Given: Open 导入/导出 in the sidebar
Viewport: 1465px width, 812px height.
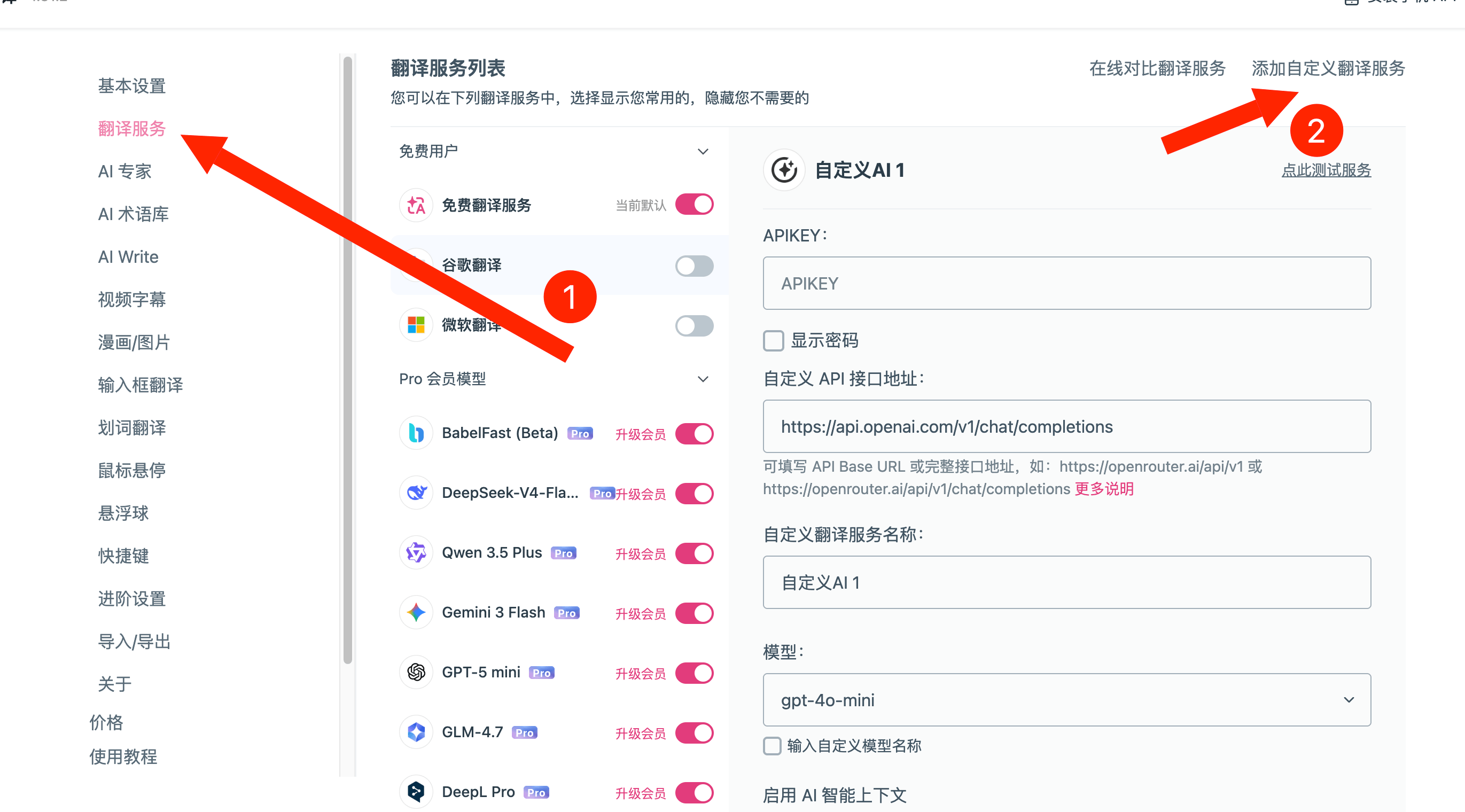Looking at the screenshot, I should coord(134,642).
